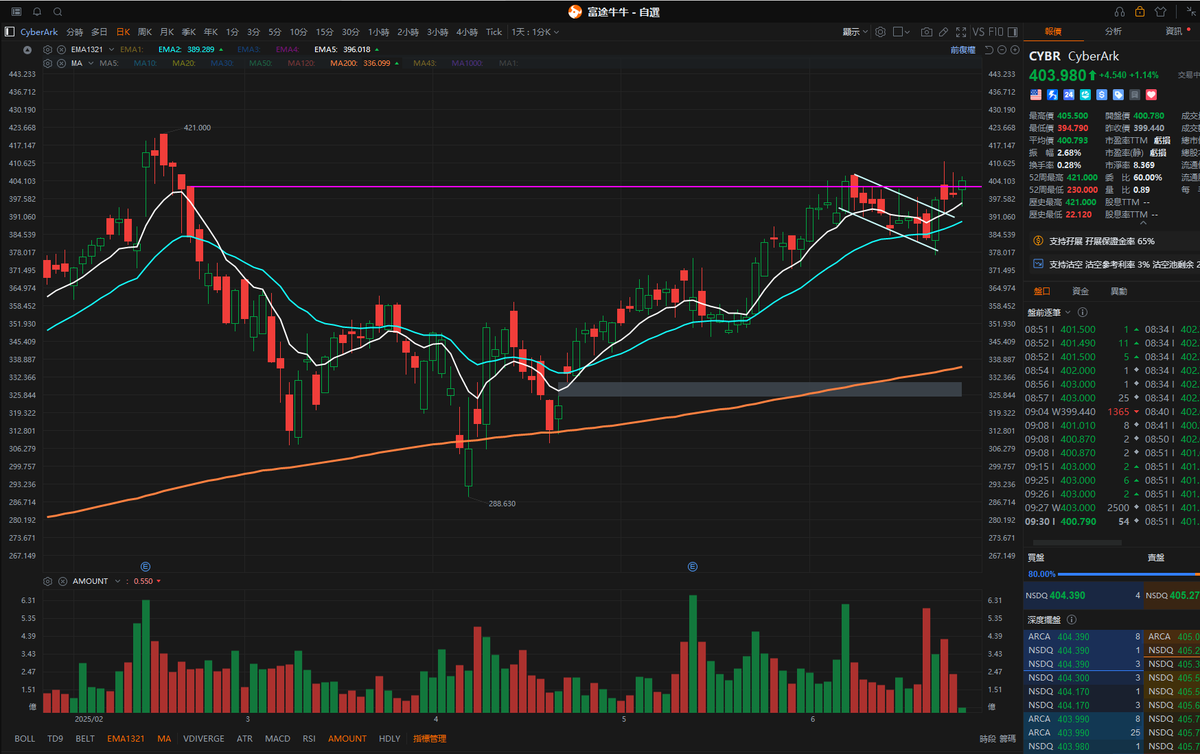Toggle HDLY indicator
The image size is (1200, 754).
point(390,738)
